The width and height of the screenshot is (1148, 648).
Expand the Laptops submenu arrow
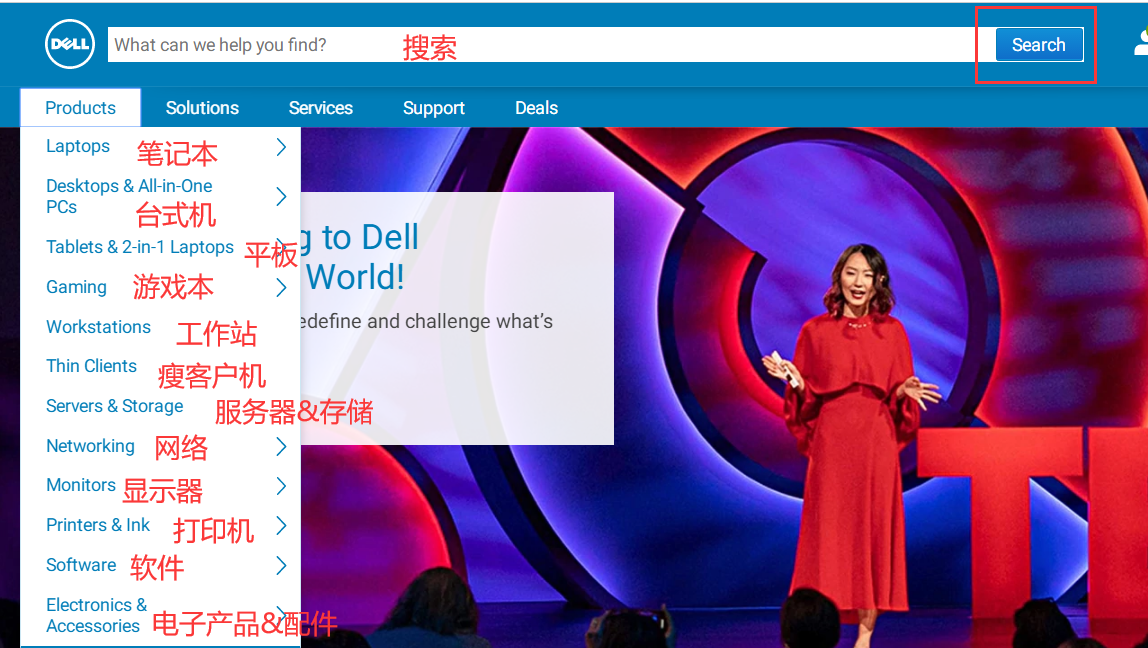(281, 147)
